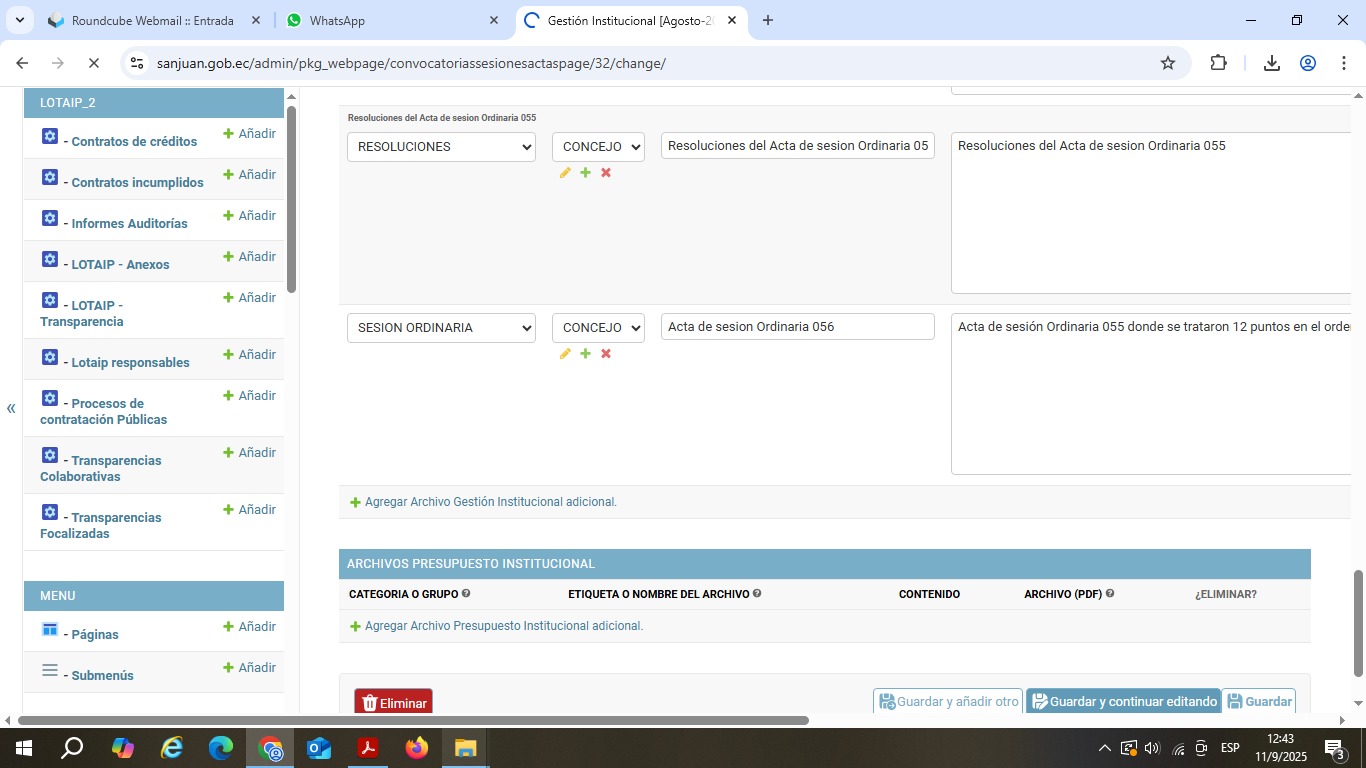Click Agregar Archivo Presupuesto Institucional adicional link
The height and width of the screenshot is (768, 1366).
point(503,626)
